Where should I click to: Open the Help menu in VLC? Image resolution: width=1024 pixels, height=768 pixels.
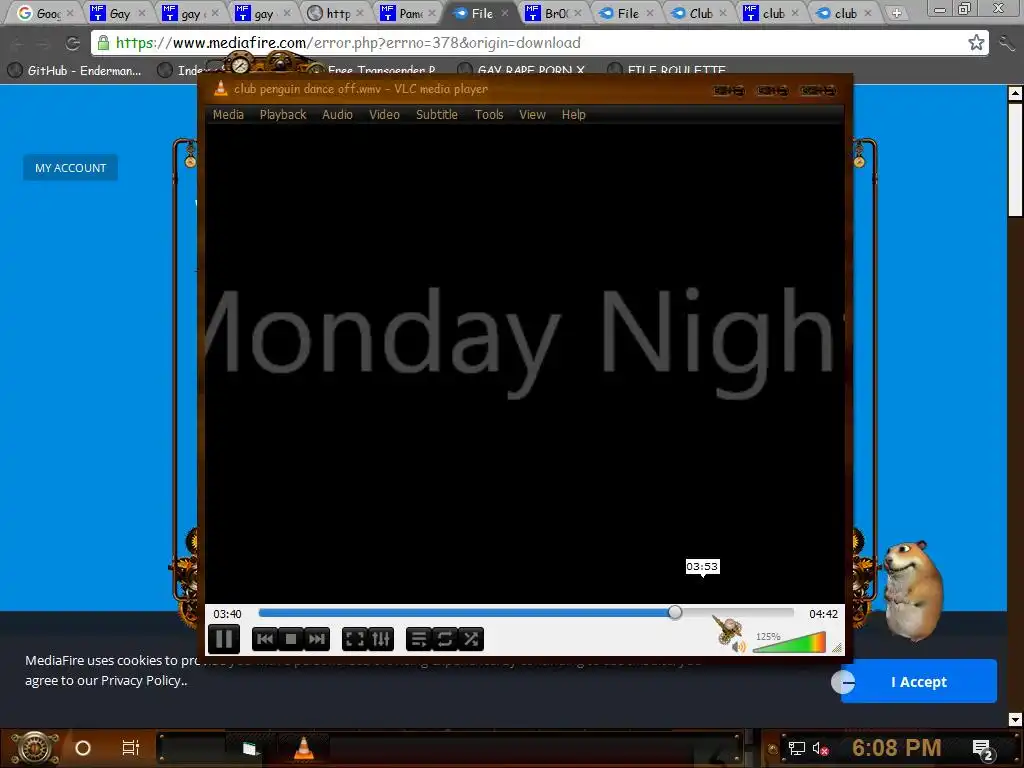[573, 114]
